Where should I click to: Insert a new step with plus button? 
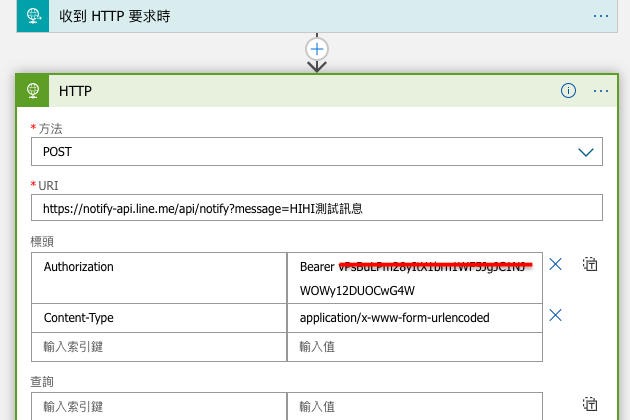click(317, 49)
